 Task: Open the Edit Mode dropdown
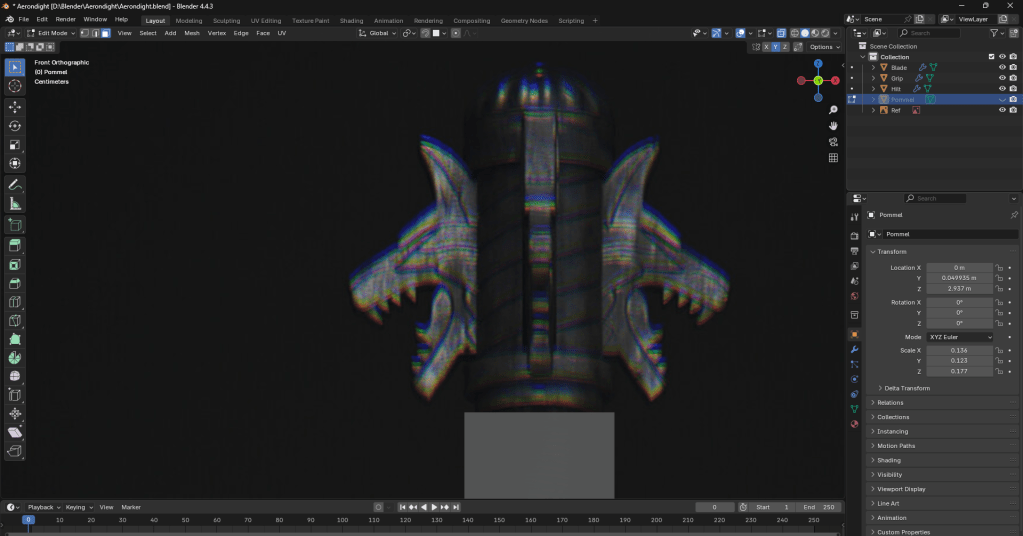(55, 33)
